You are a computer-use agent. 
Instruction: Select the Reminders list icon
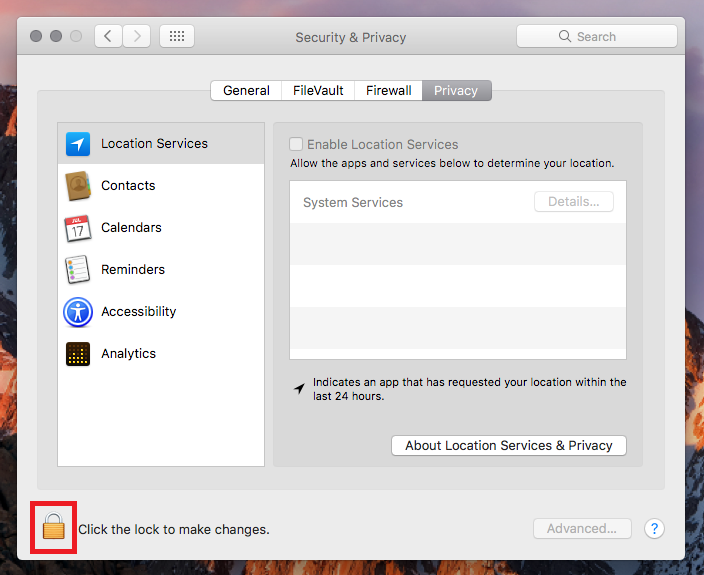point(78,270)
